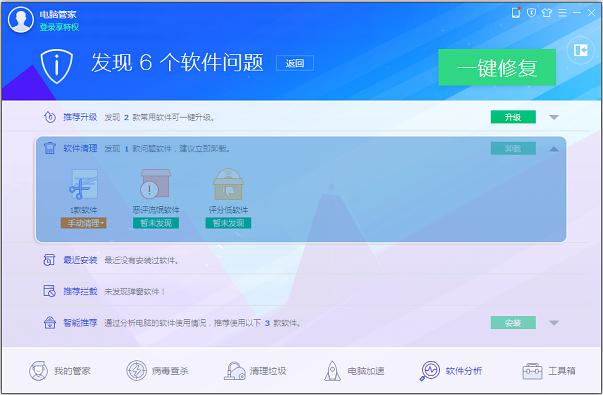Click the side panel toggle round icon
Viewport: 603px width, 395px height.
tap(580, 50)
